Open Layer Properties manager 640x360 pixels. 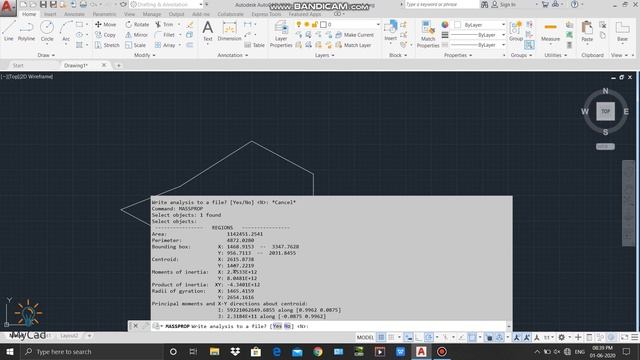pyautogui.click(x=281, y=34)
